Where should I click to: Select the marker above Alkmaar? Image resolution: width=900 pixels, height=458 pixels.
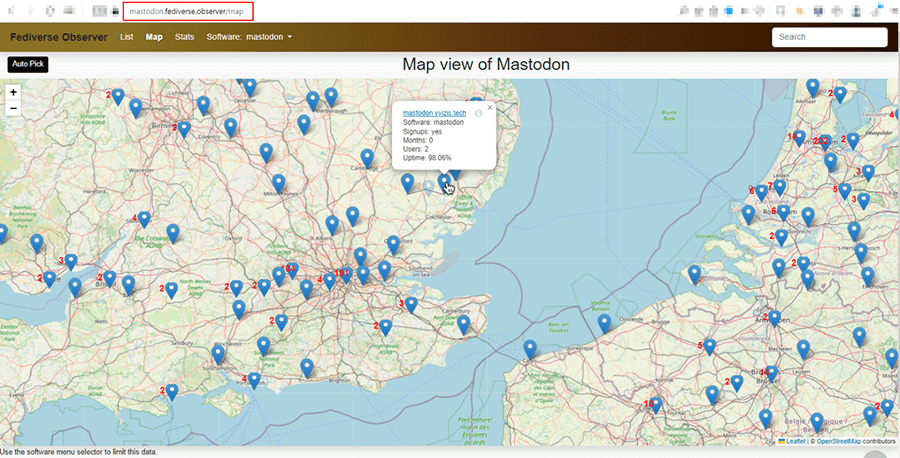pos(812,88)
